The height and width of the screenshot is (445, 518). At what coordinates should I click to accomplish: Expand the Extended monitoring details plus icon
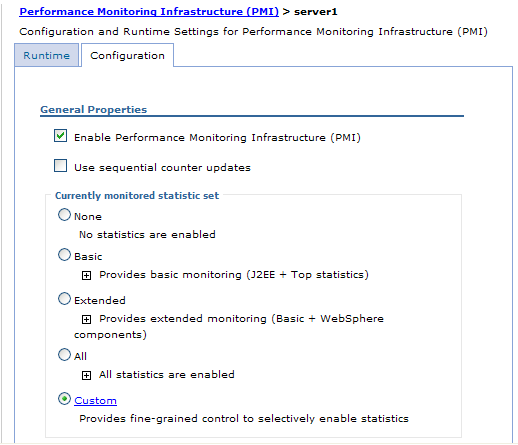pyautogui.click(x=86, y=319)
